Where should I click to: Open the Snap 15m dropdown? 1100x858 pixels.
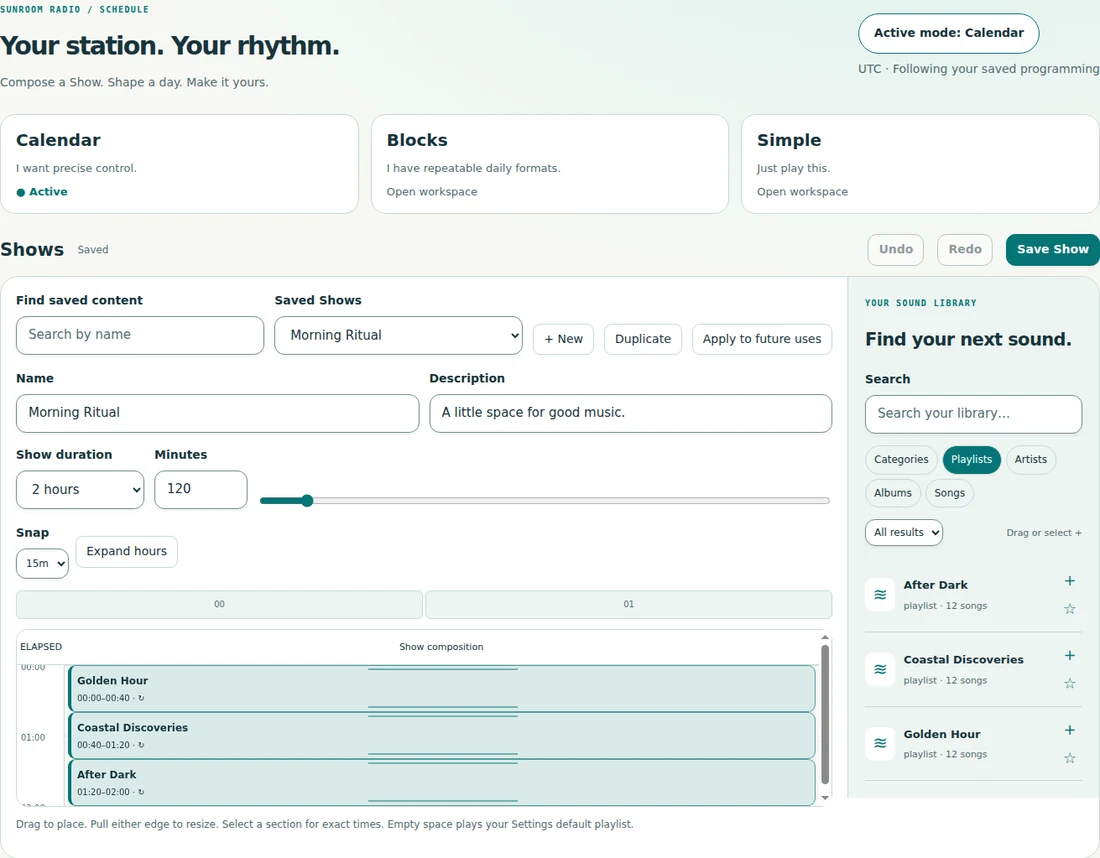click(x=42, y=563)
